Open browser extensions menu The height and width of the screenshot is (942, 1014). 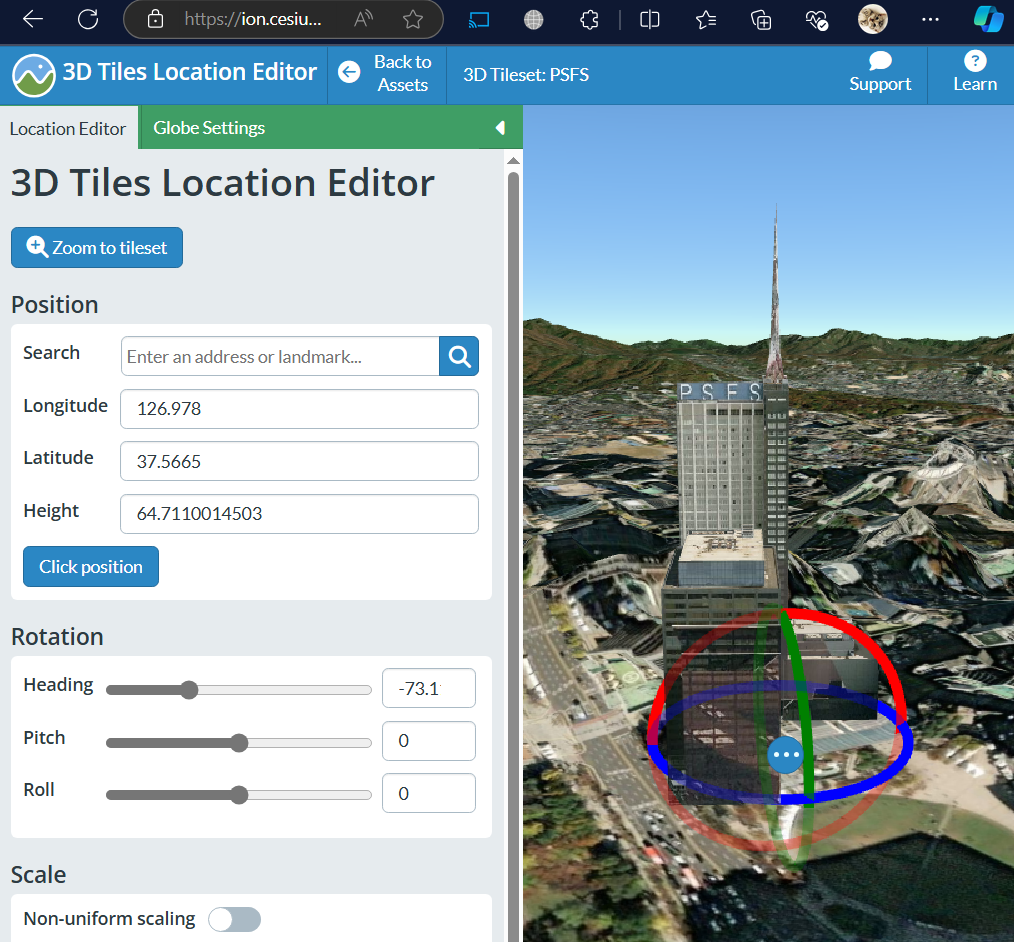click(589, 20)
